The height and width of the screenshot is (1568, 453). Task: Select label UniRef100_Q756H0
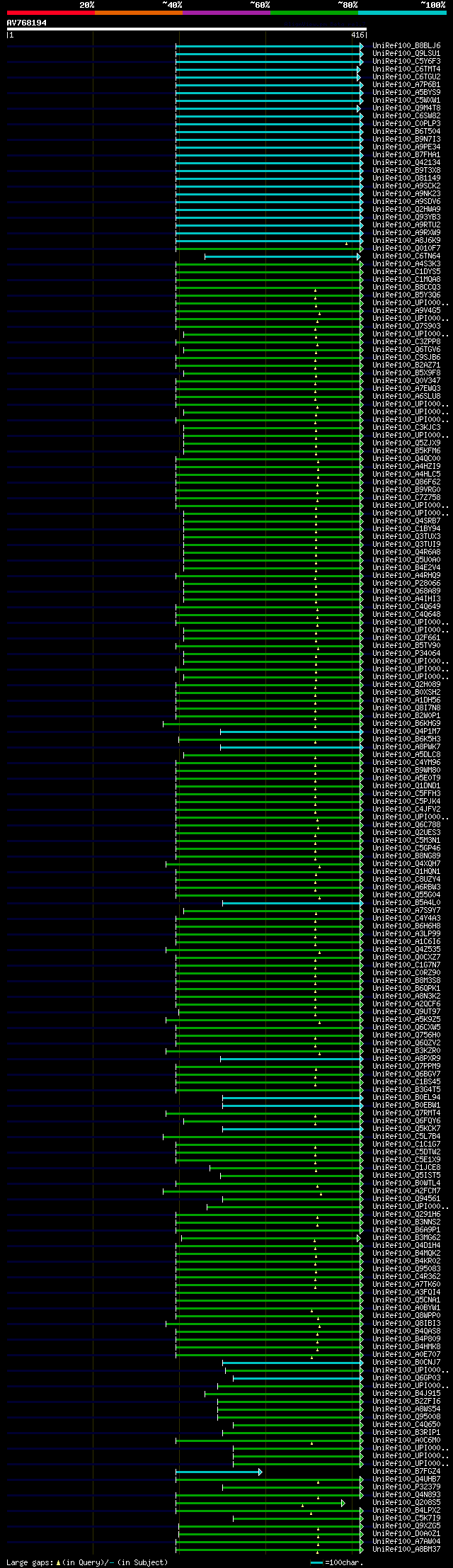pyautogui.click(x=406, y=1035)
